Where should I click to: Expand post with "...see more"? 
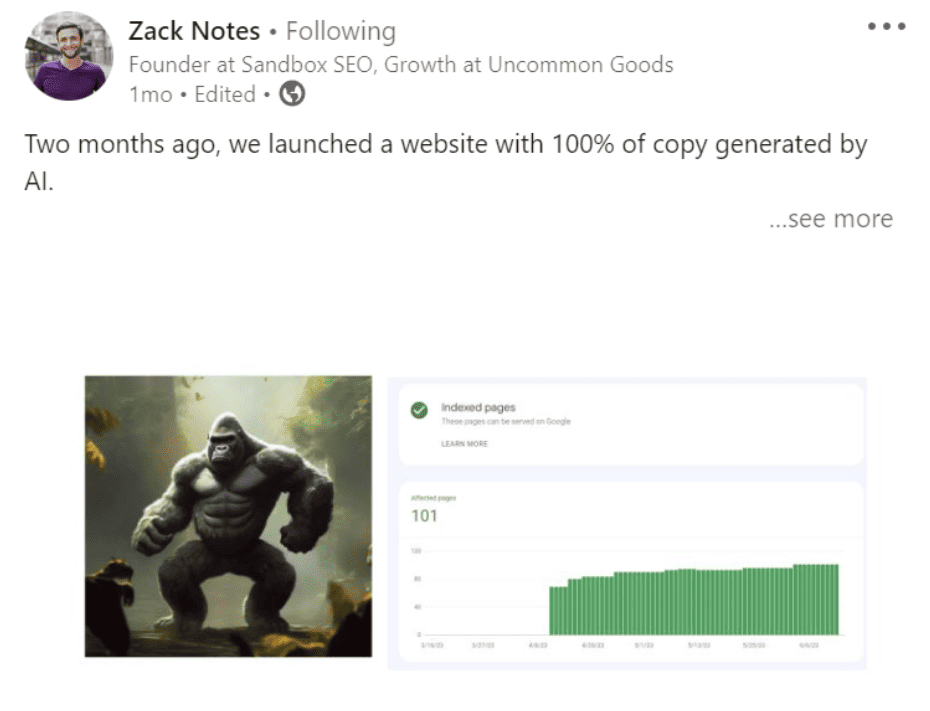[x=830, y=219]
